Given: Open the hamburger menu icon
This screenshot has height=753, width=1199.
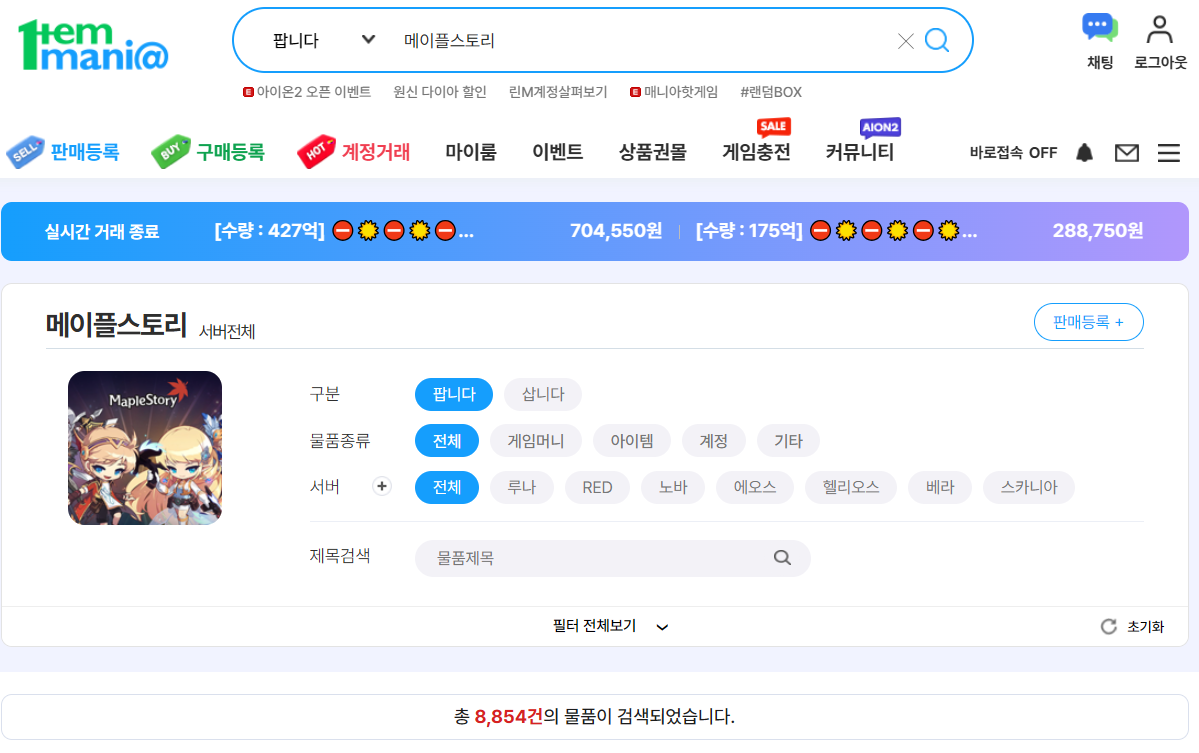Looking at the screenshot, I should pyautogui.click(x=1168, y=153).
